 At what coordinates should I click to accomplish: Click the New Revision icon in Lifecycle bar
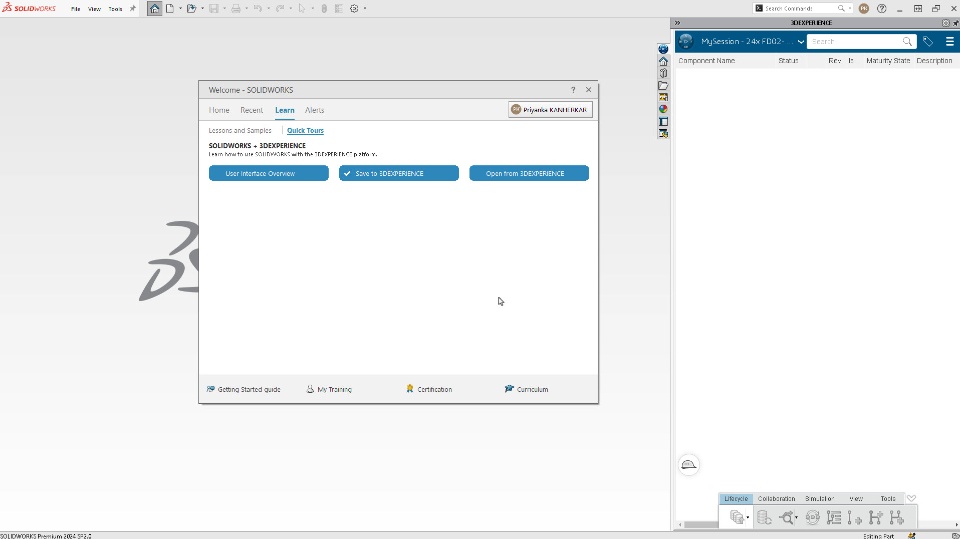tap(855, 518)
